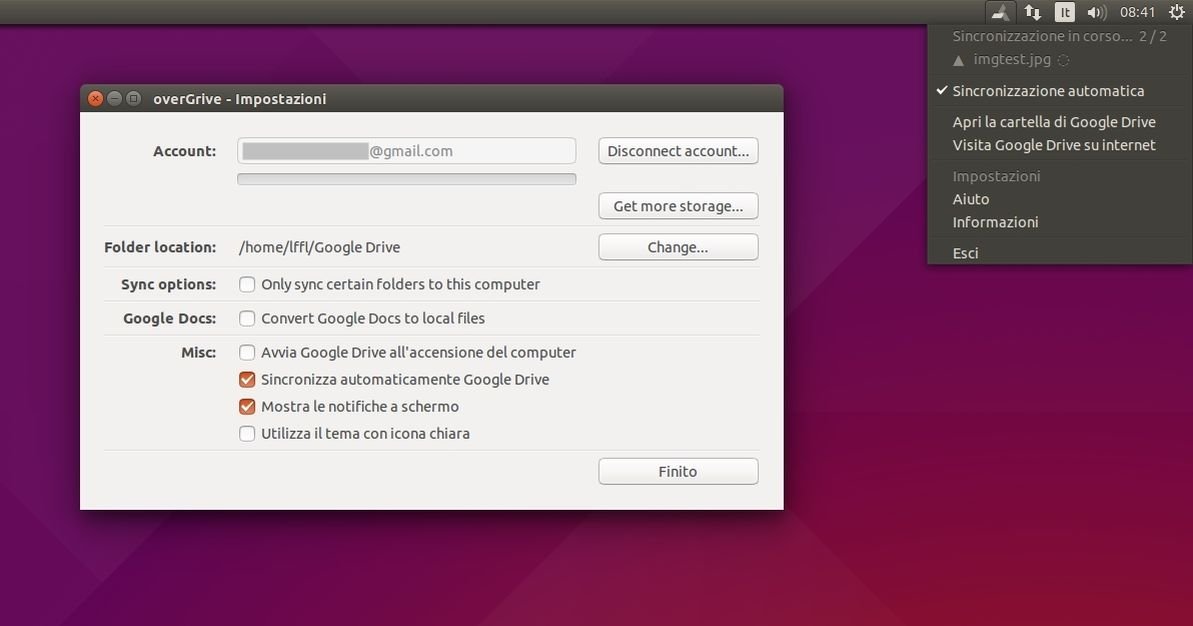Click the 'Google Docs:' label

pyautogui.click(x=170, y=319)
